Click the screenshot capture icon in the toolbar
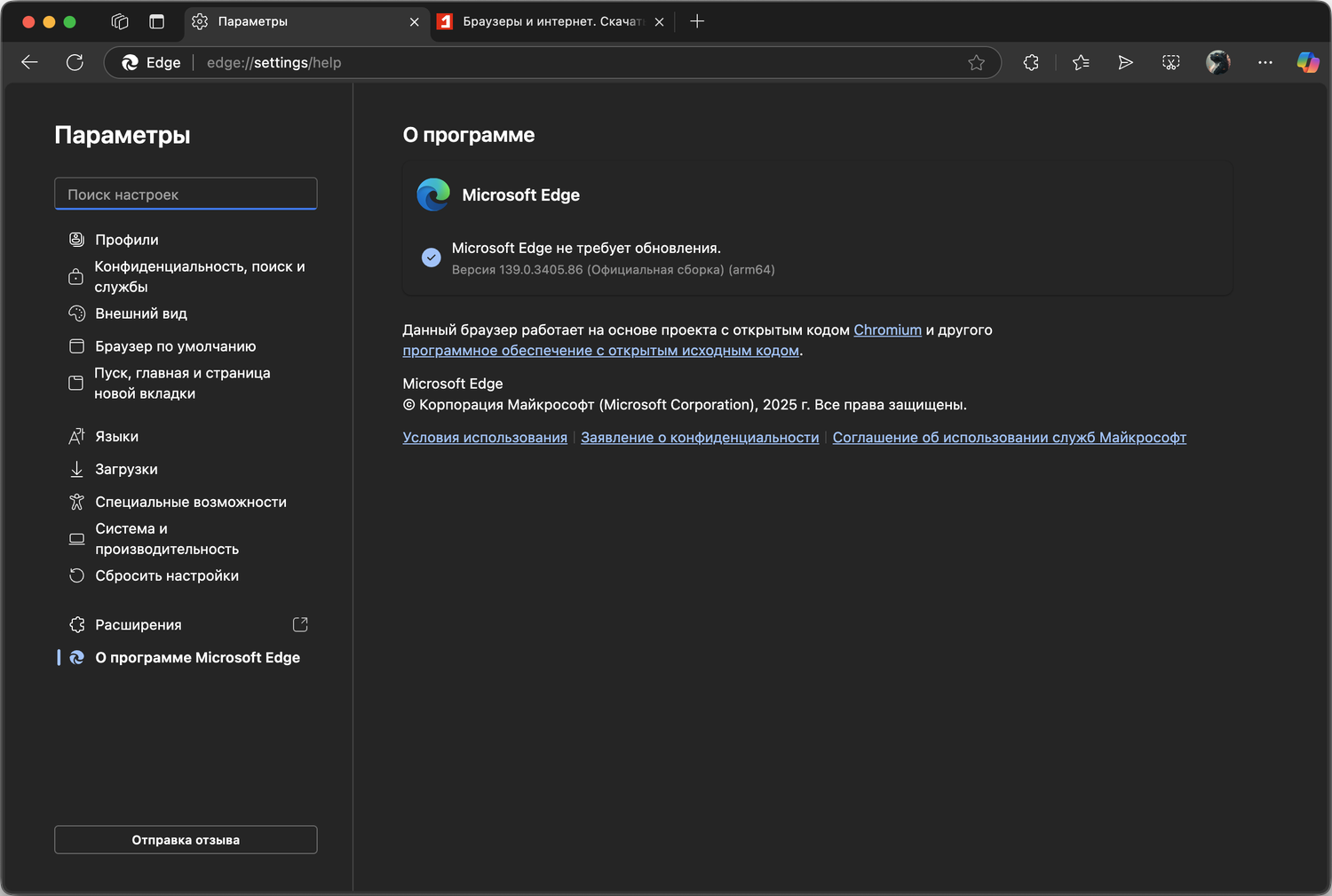Screen dimensions: 1332x896 pos(1171,62)
